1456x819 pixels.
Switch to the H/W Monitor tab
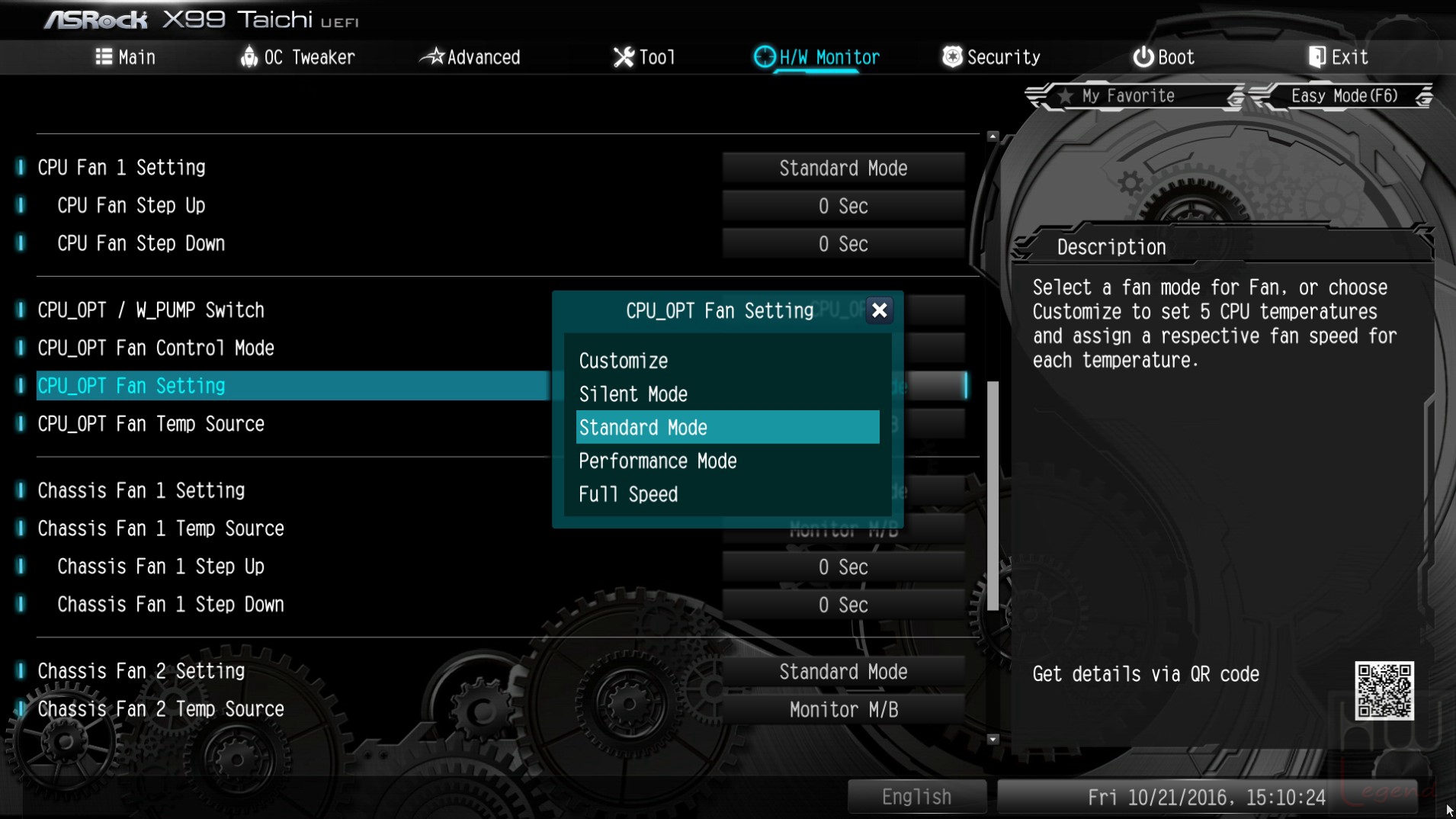pyautogui.click(x=816, y=57)
